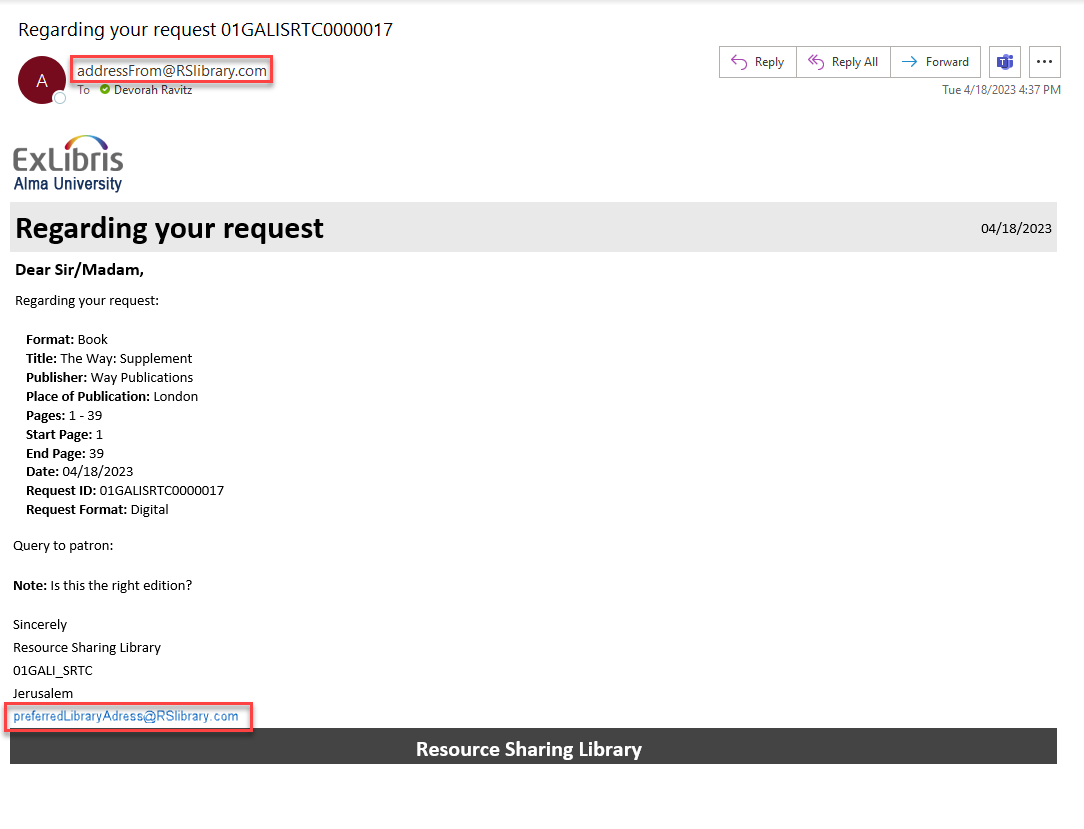The height and width of the screenshot is (829, 1084).
Task: Open the preferredLibraryAdress@RSlibrary.com email link
Action: (x=126, y=716)
